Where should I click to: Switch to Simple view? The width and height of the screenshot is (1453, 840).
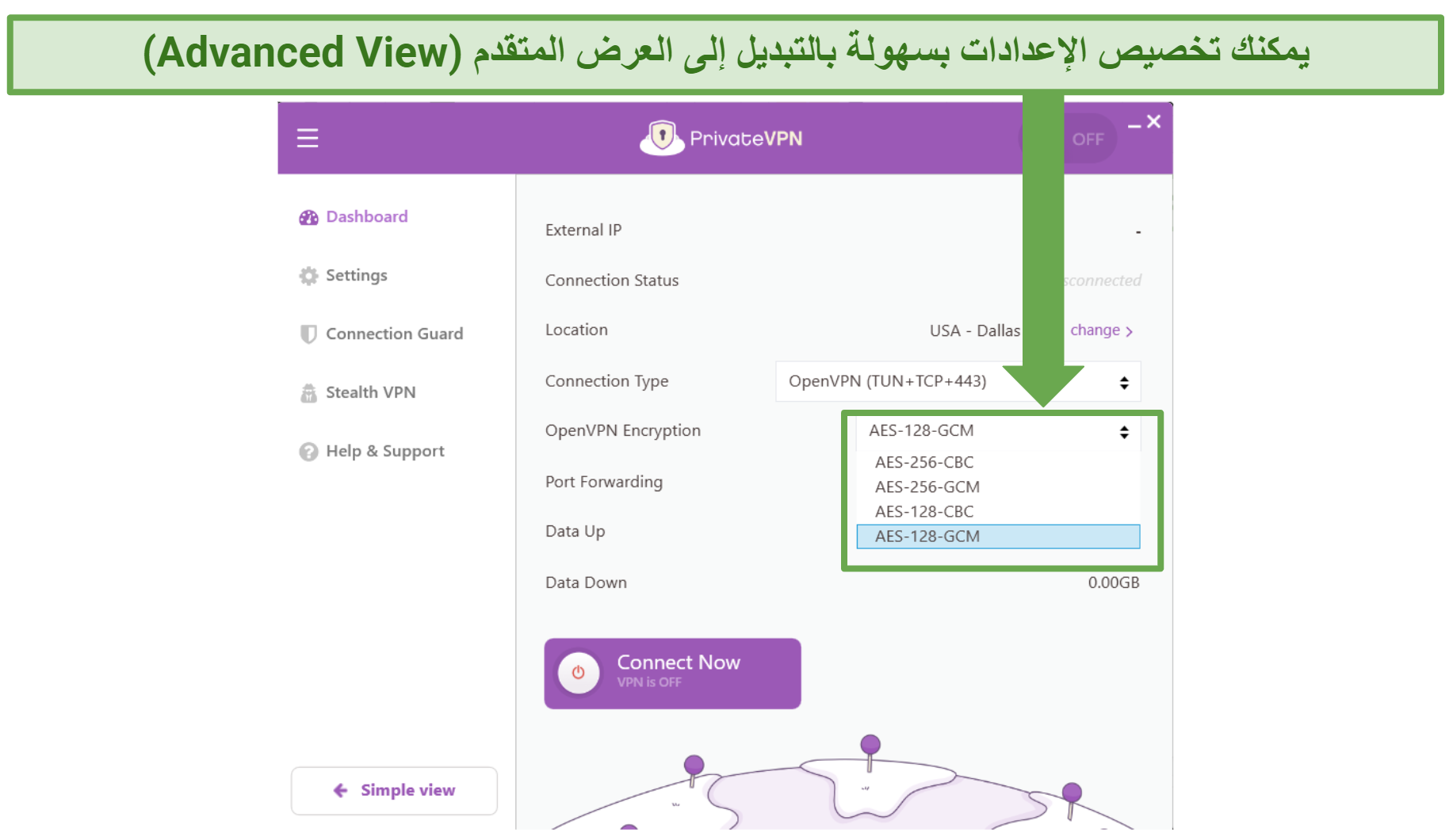(394, 790)
